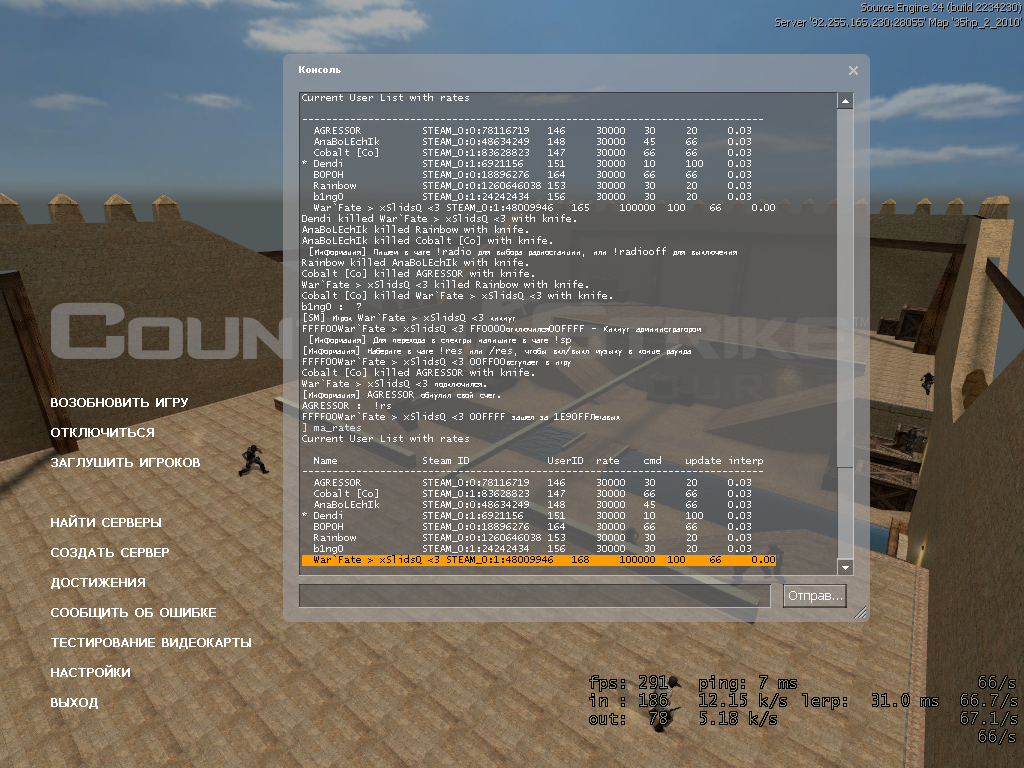Click 'Rainbow killed AnaBoLEchIk with knife.' line
1024x768 pixels.
[x=415, y=263]
